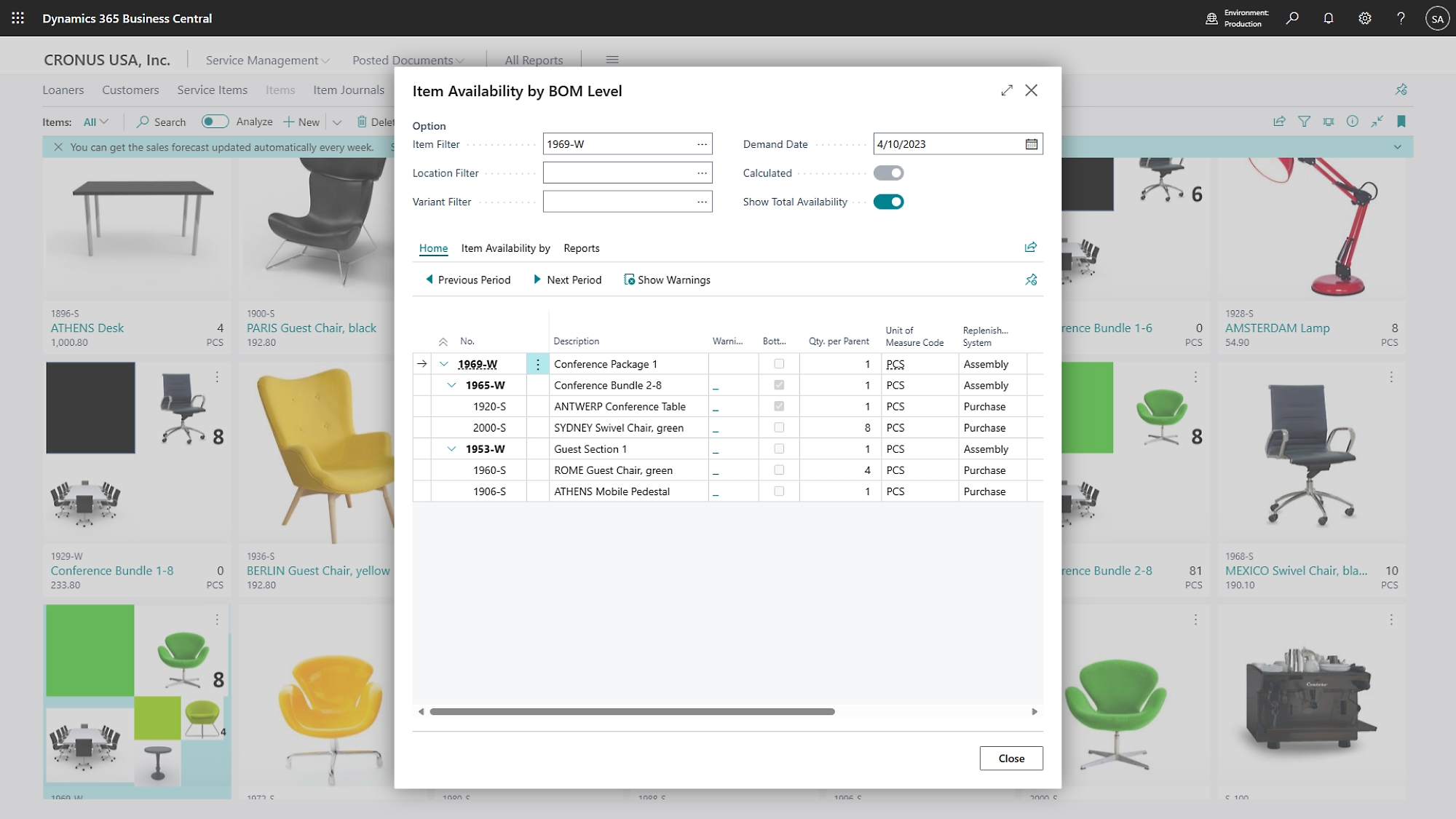Click the search magnifier in top bar
The height and width of the screenshot is (819, 1456).
(1292, 18)
